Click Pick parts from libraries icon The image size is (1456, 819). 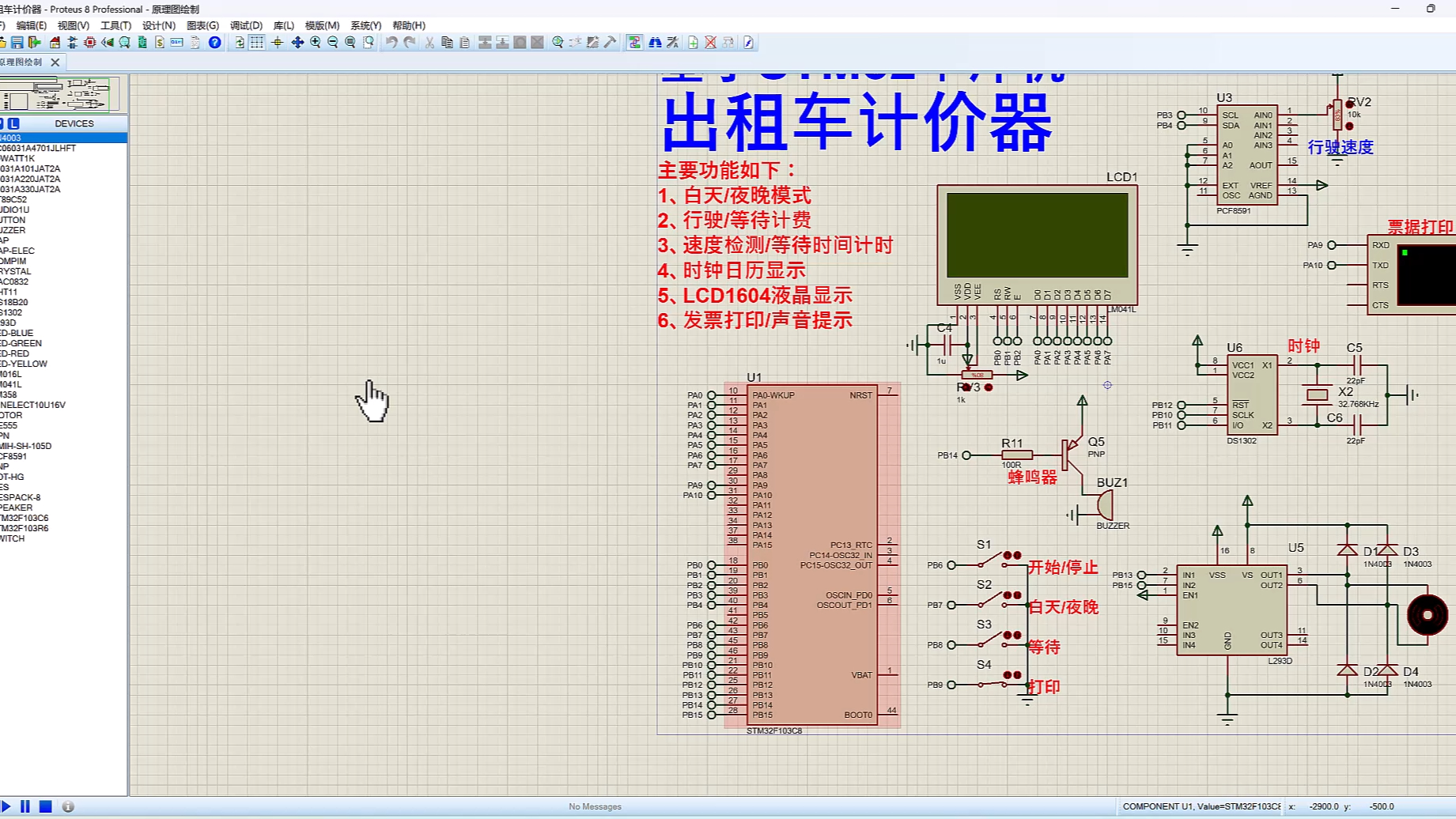pyautogui.click(x=558, y=43)
